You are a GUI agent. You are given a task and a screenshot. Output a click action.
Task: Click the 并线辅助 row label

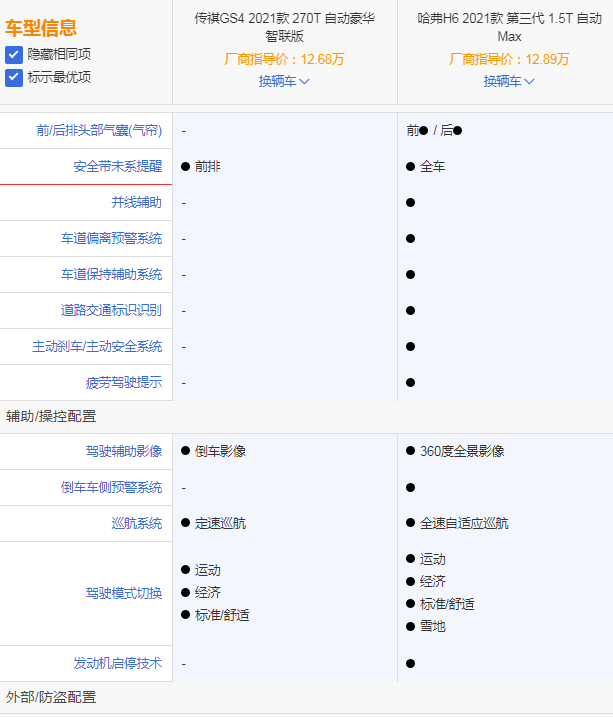pos(137,202)
